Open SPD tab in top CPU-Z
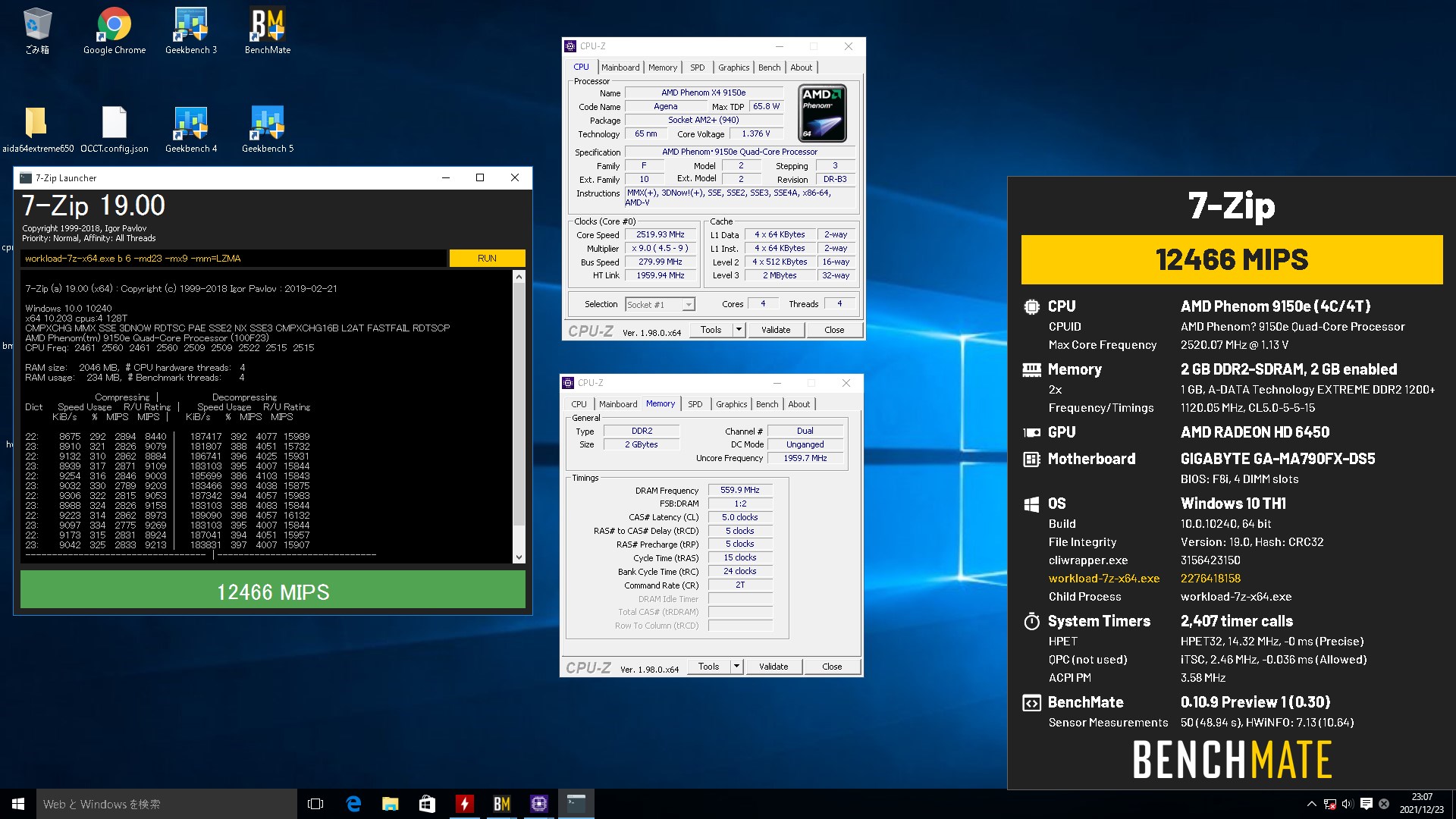 [698, 67]
